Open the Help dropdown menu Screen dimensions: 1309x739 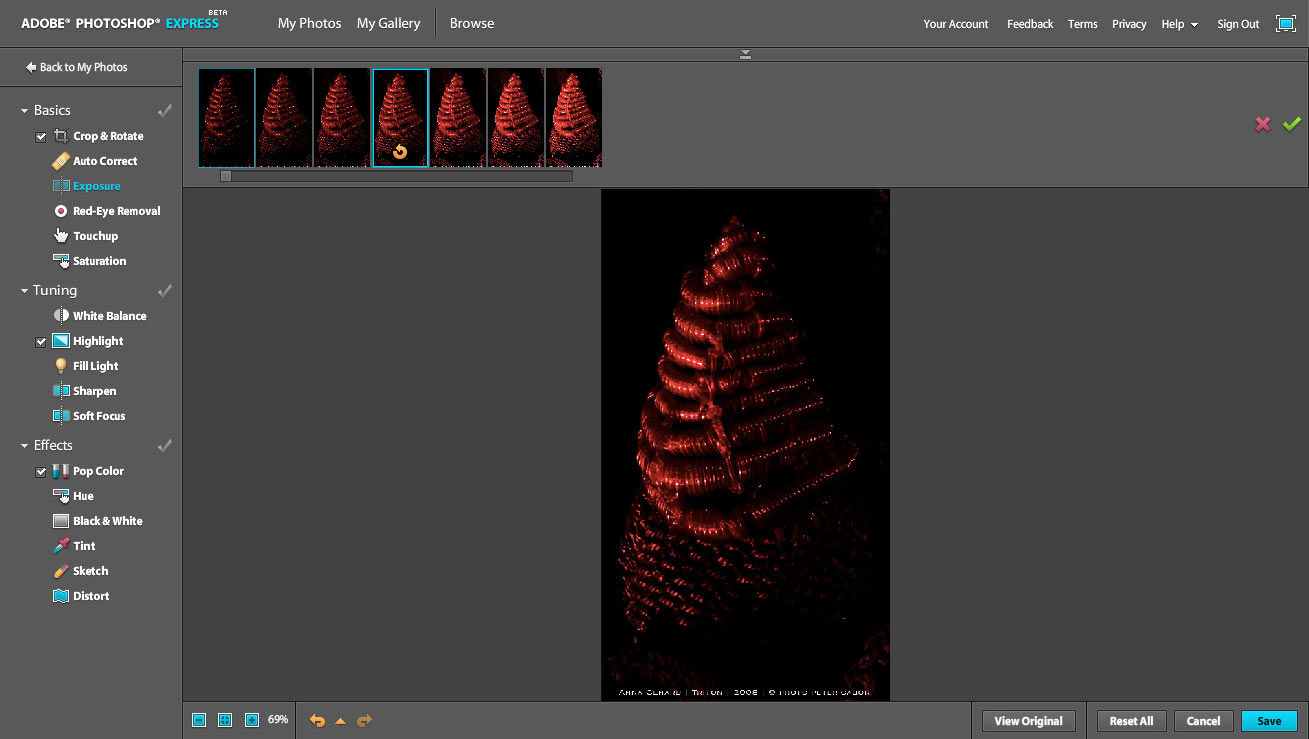1179,24
